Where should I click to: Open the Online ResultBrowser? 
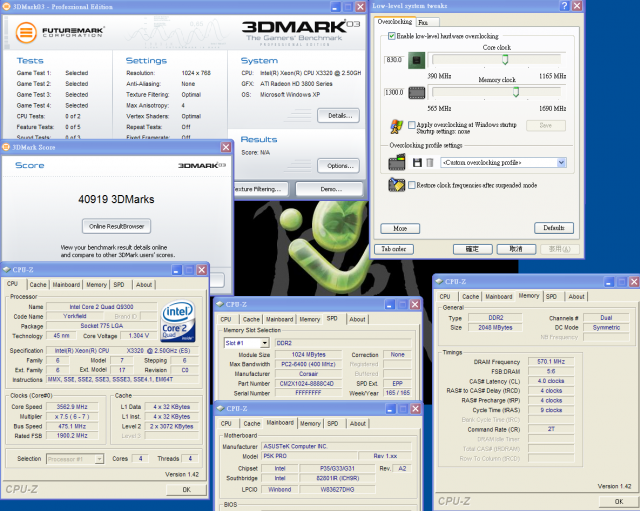pyautogui.click(x=116, y=226)
